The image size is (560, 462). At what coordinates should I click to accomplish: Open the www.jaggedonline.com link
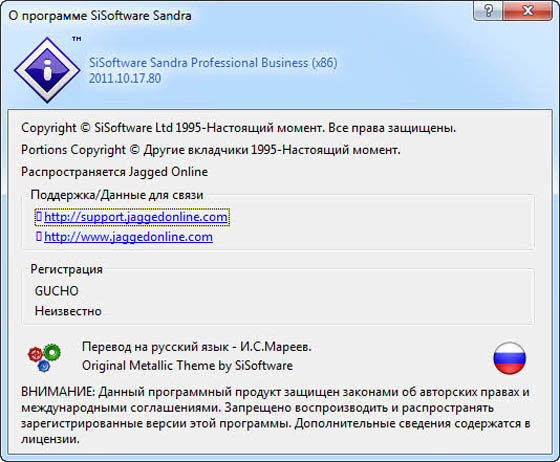point(128,237)
